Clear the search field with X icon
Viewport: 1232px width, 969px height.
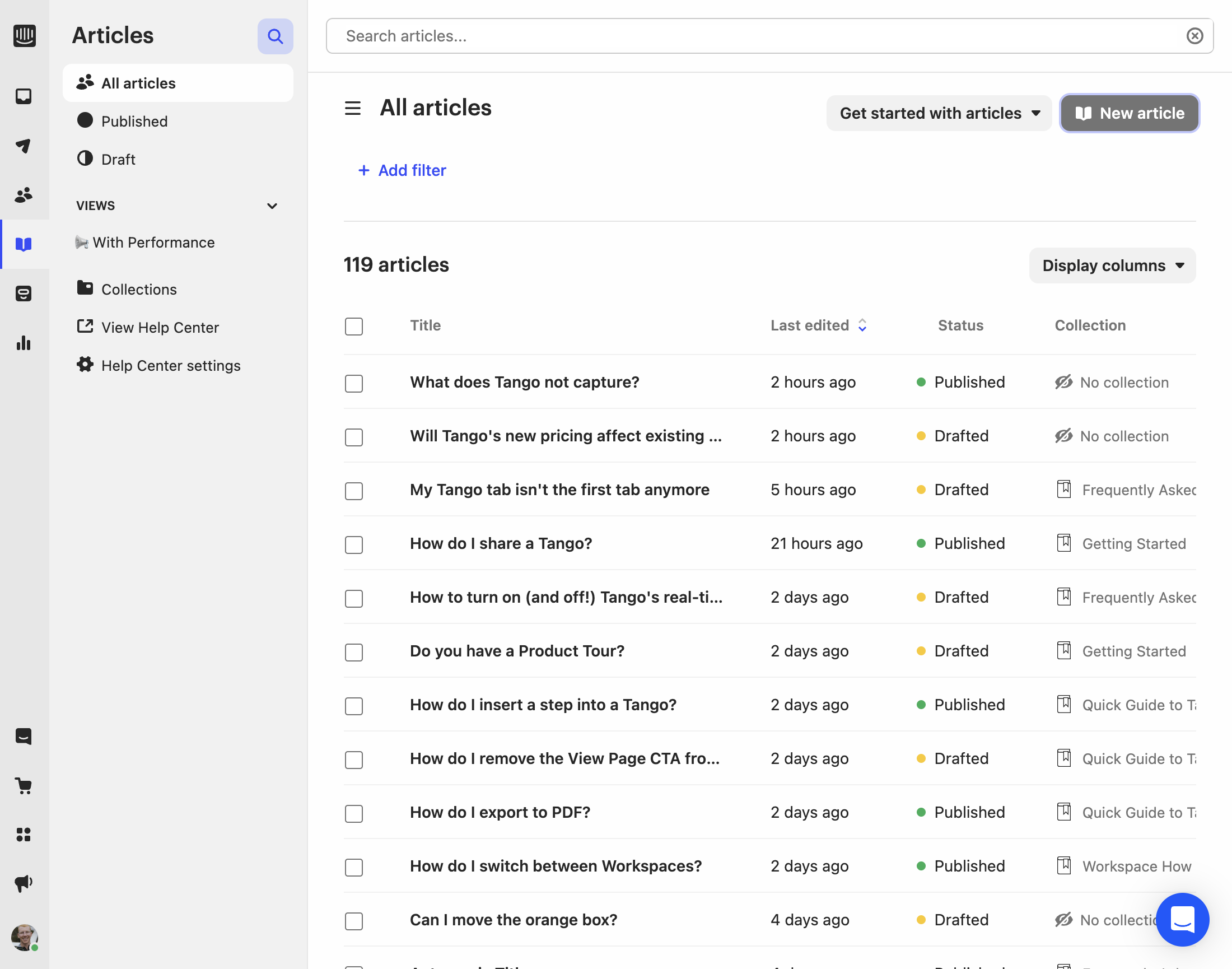[x=1194, y=36]
